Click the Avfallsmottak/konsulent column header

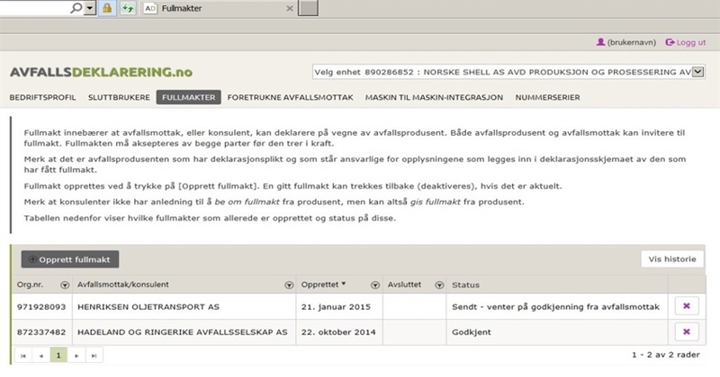123,285
